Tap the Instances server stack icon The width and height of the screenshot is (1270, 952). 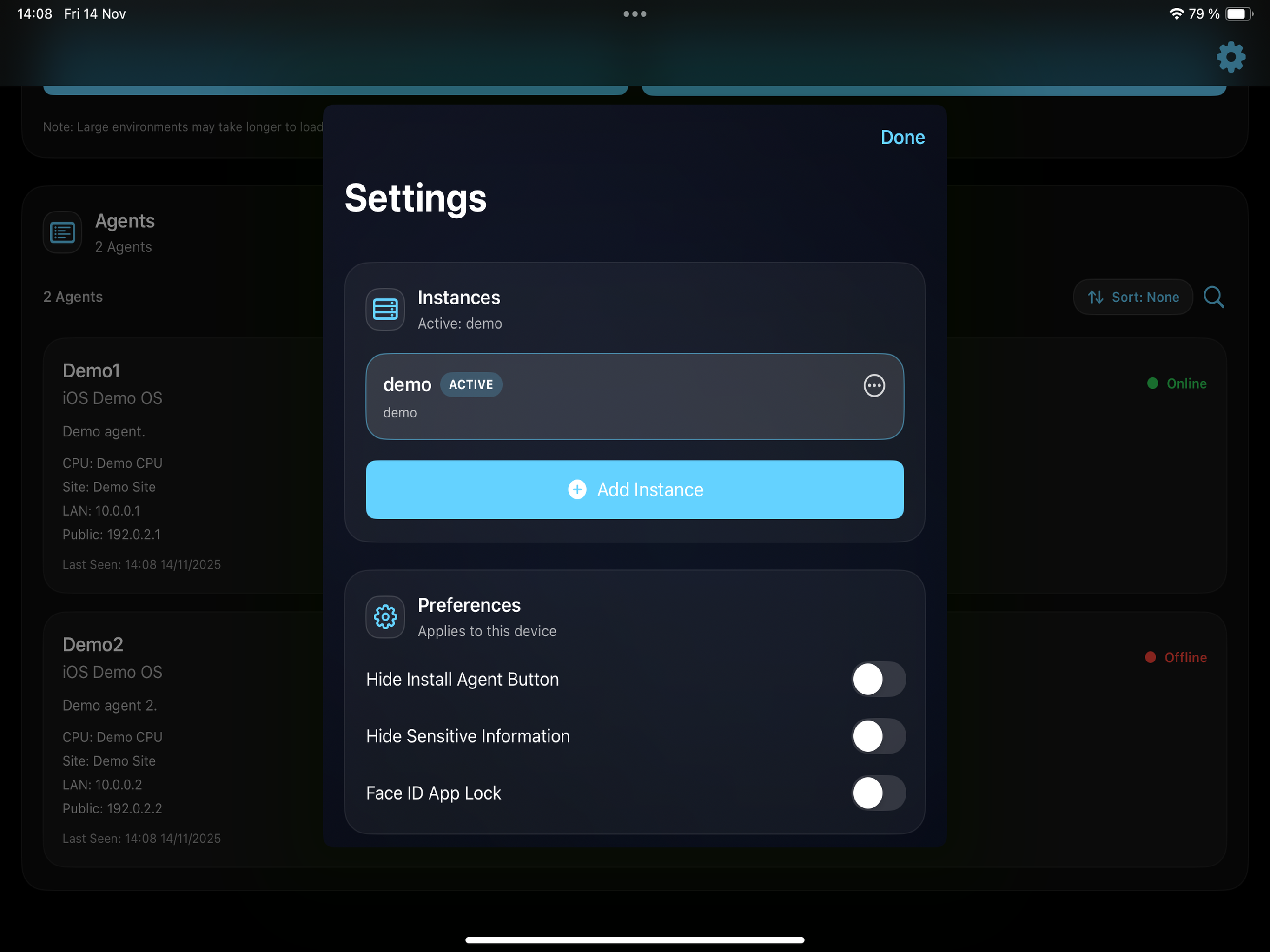click(385, 310)
